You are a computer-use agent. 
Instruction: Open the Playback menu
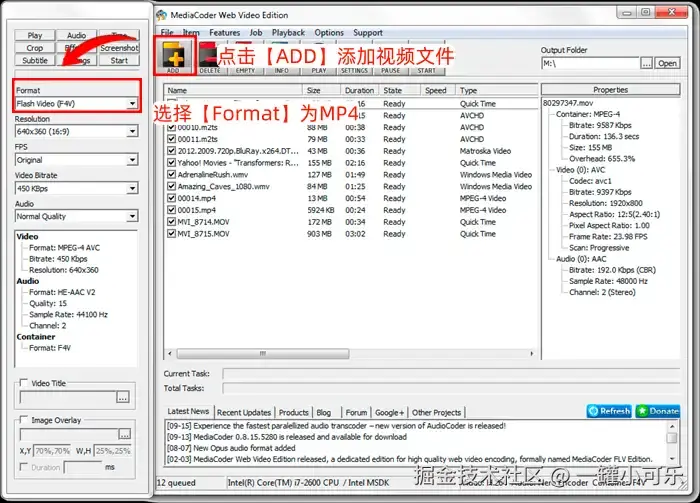pos(288,33)
